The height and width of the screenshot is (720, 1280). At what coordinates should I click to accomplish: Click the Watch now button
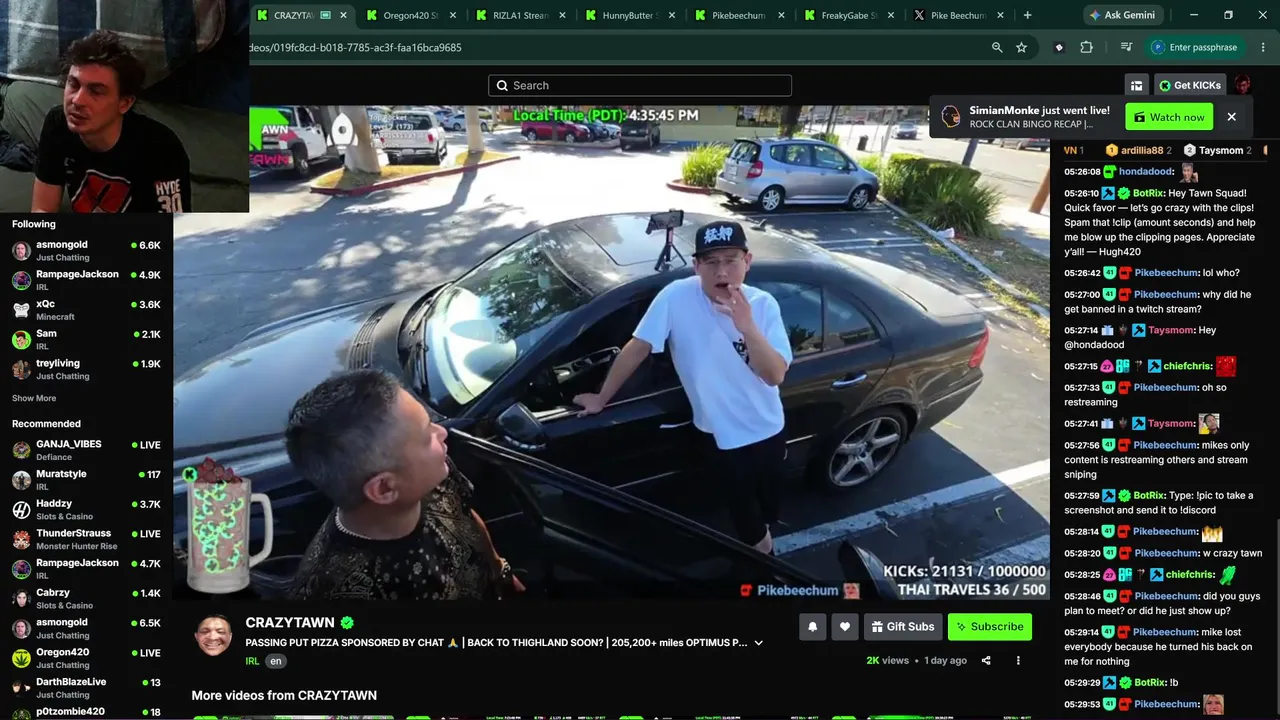point(1169,117)
